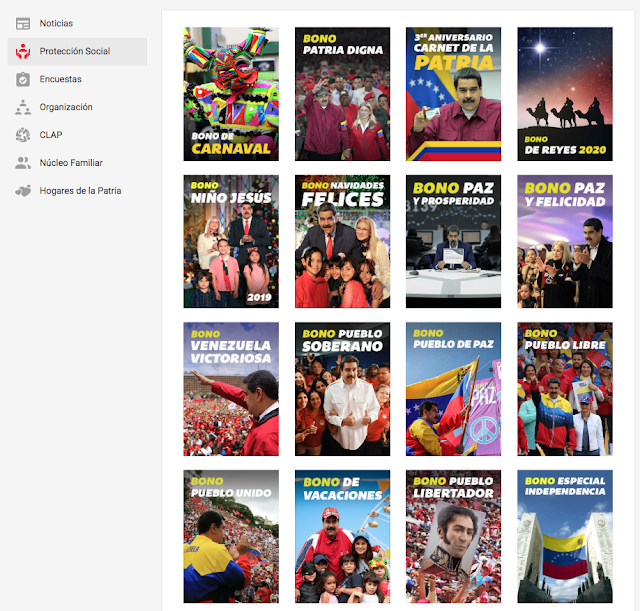
Task: Click the CLAP globe icon
Action: (x=23, y=135)
